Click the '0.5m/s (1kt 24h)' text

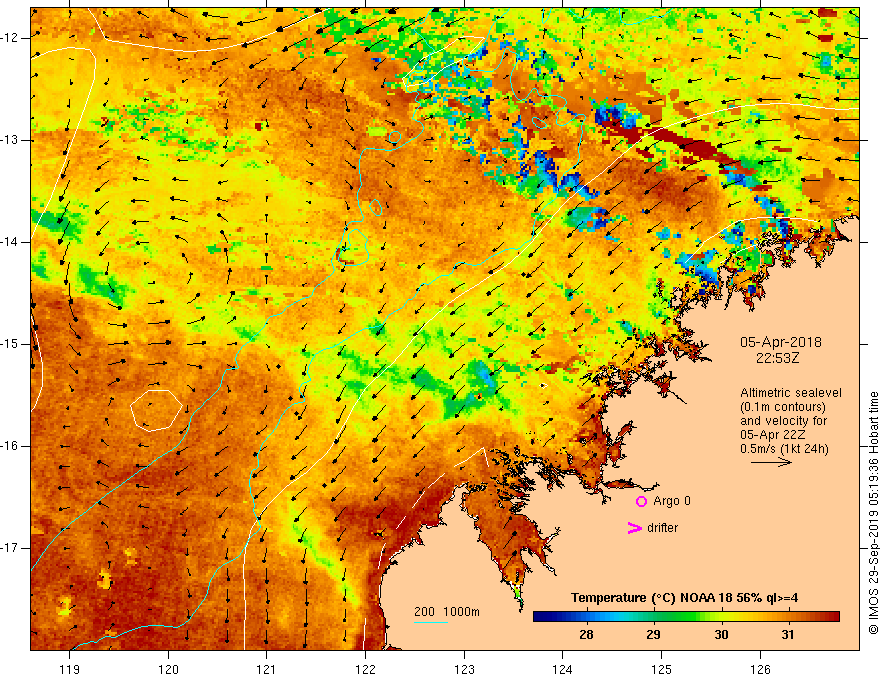pyautogui.click(x=784, y=449)
